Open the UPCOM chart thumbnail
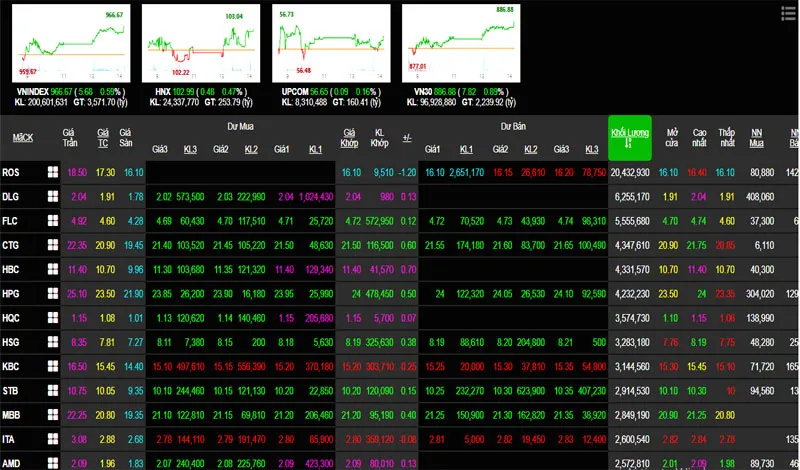The width and height of the screenshot is (800, 470). [331, 43]
